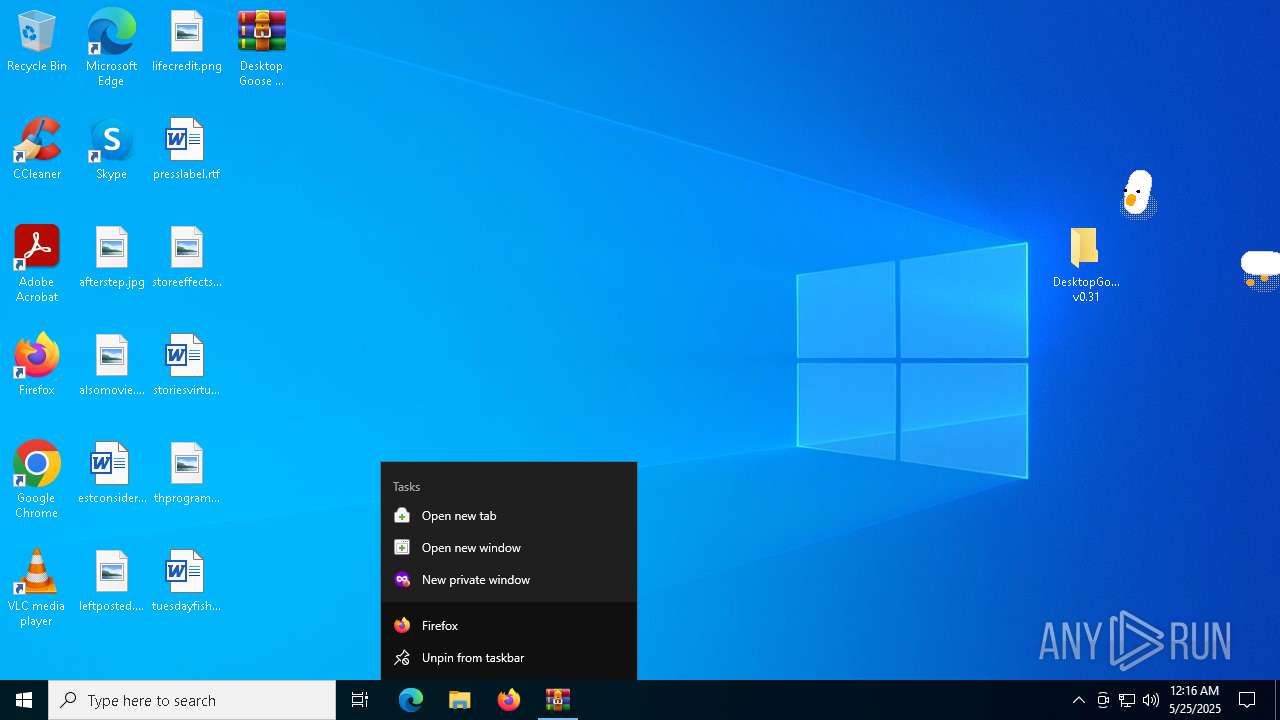Viewport: 1280px width, 720px height.
Task: Select the leftposted image file
Action: (x=111, y=582)
